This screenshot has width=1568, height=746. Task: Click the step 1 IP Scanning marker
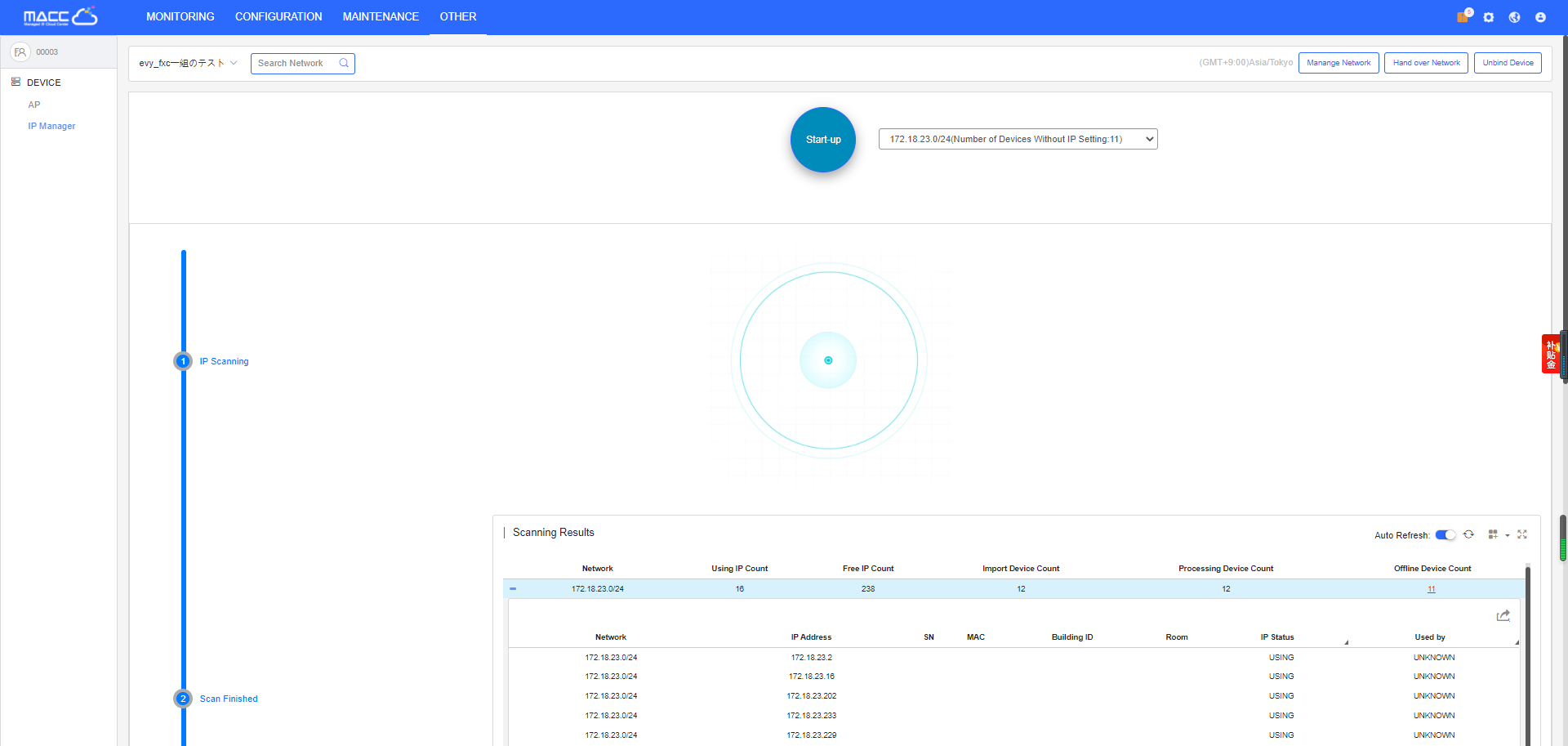pyautogui.click(x=183, y=361)
